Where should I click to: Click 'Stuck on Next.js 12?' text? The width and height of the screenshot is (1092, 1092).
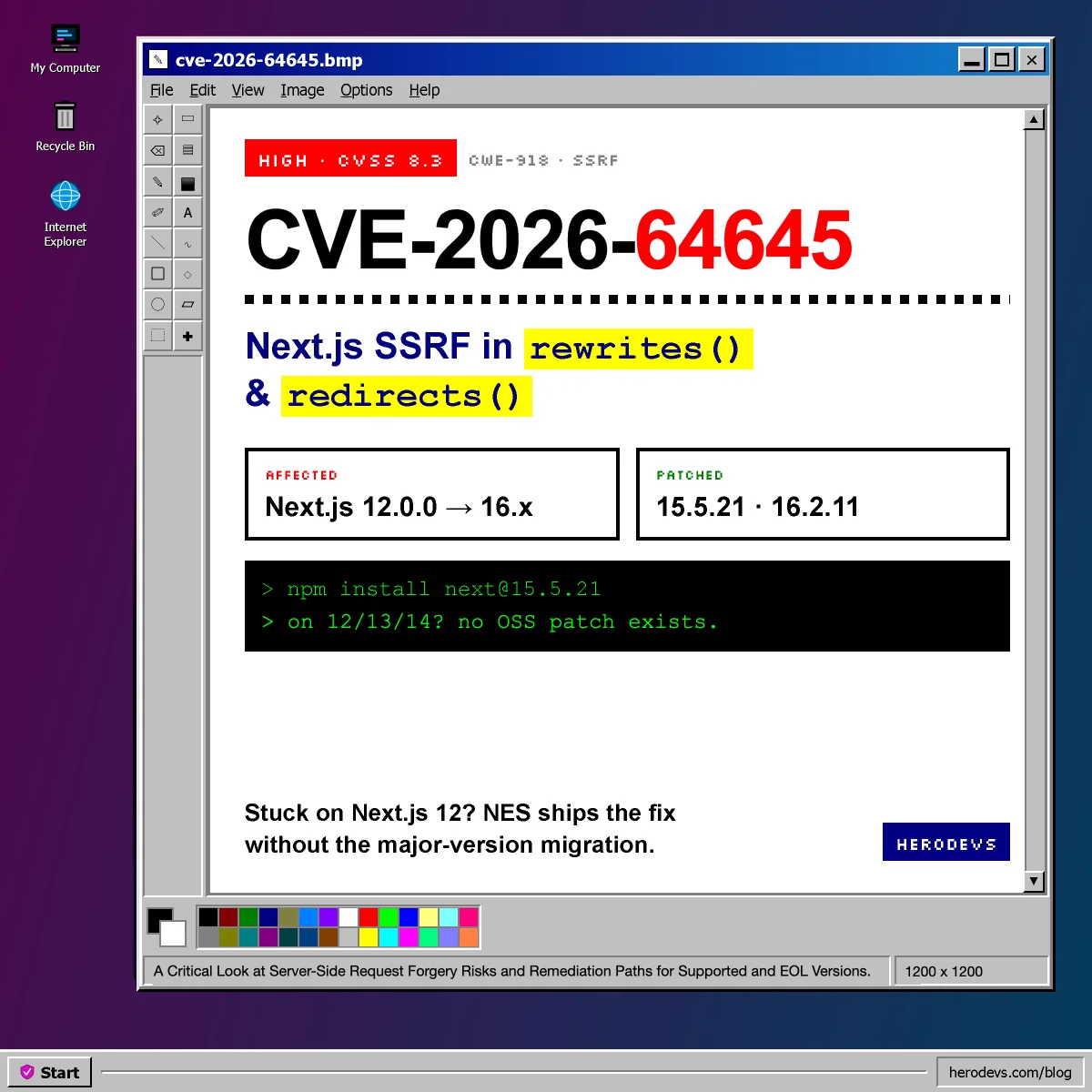(x=360, y=813)
